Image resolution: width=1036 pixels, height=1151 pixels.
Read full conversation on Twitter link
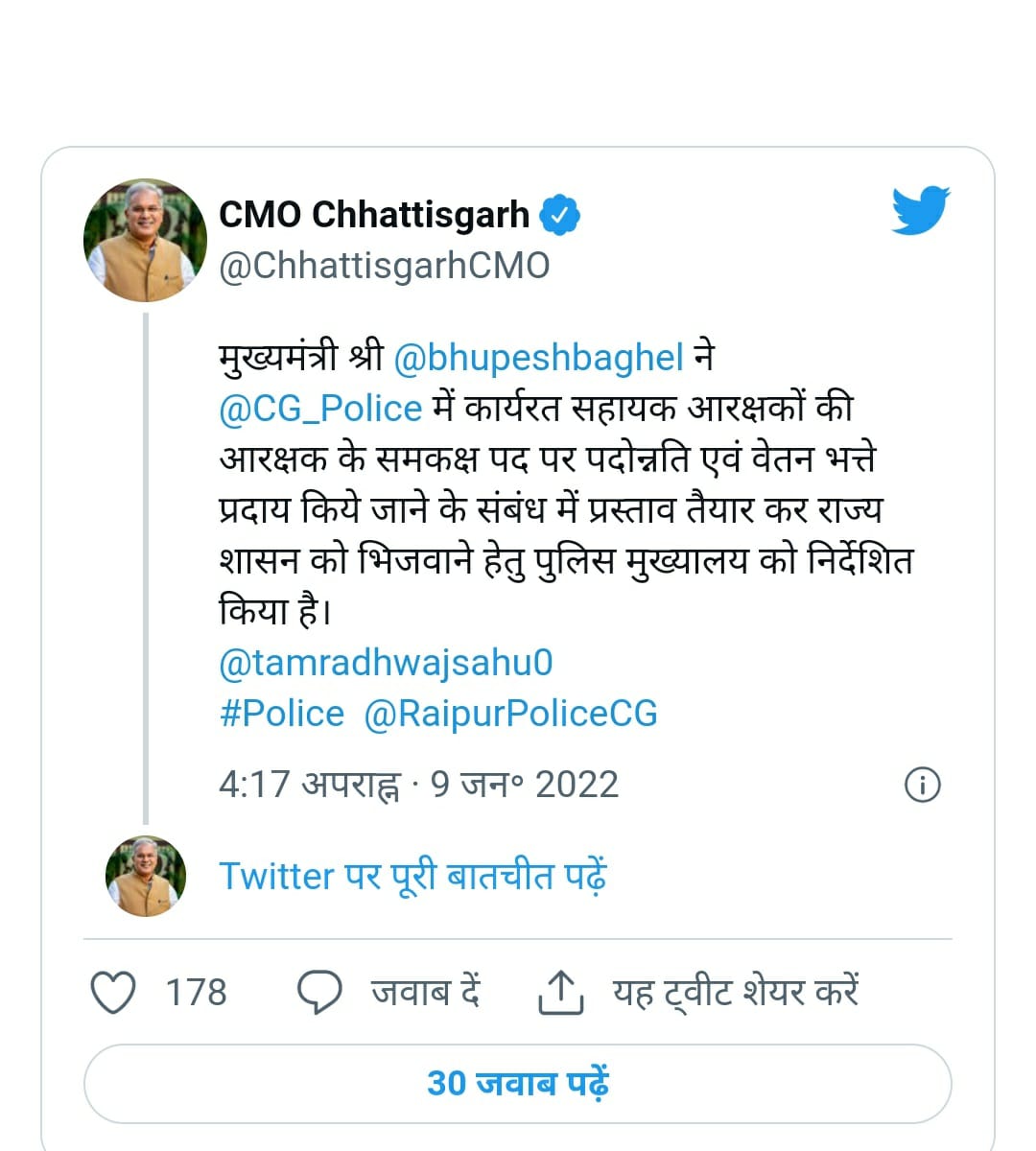(413, 877)
